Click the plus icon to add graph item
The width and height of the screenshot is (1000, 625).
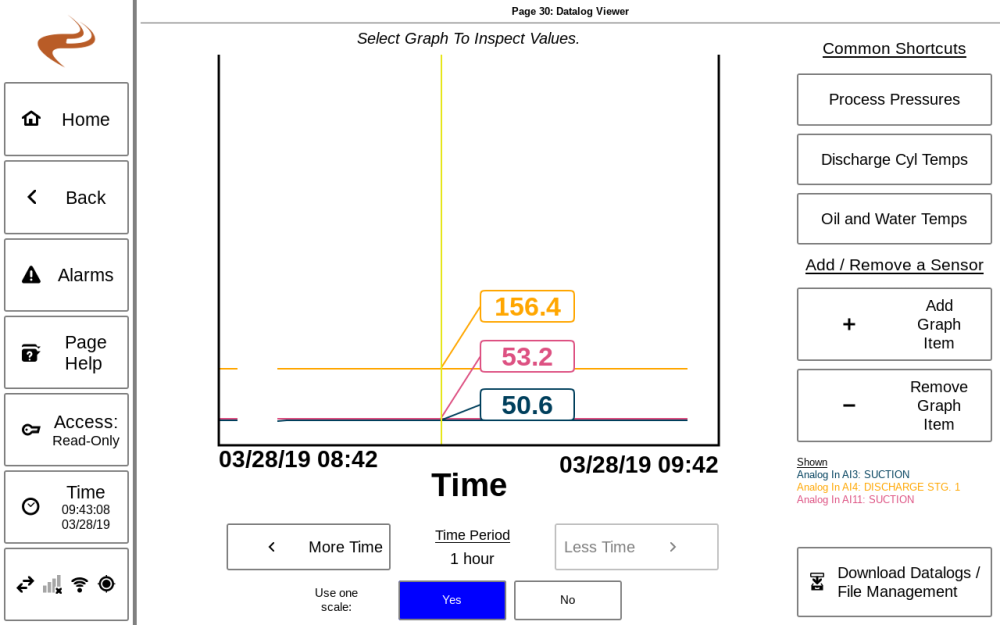tap(849, 324)
